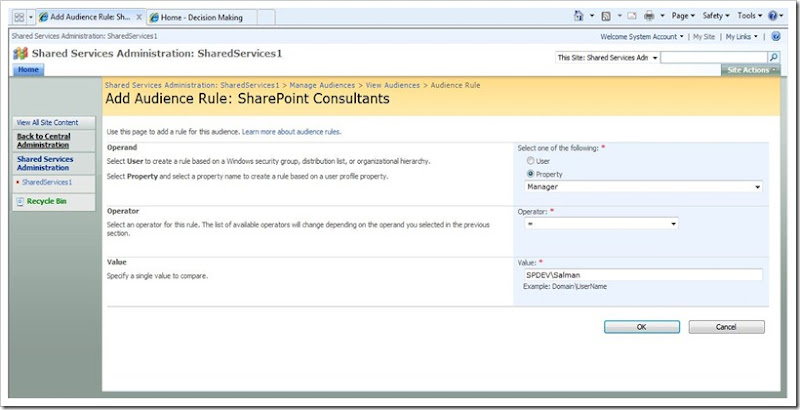Switch to the Home - Decision Making tab
This screenshot has width=800, height=410.
(x=202, y=17)
